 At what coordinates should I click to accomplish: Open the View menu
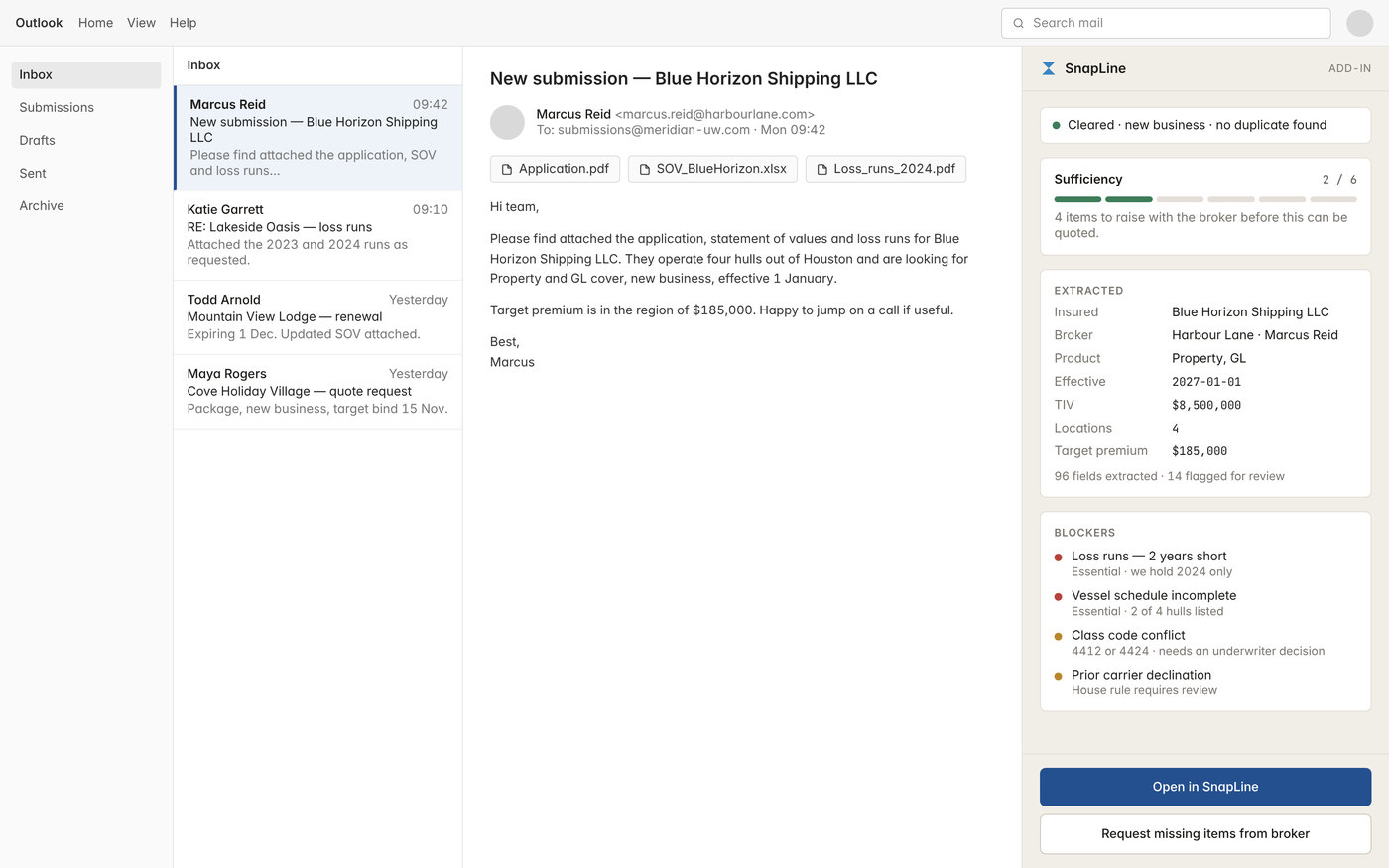click(x=141, y=23)
